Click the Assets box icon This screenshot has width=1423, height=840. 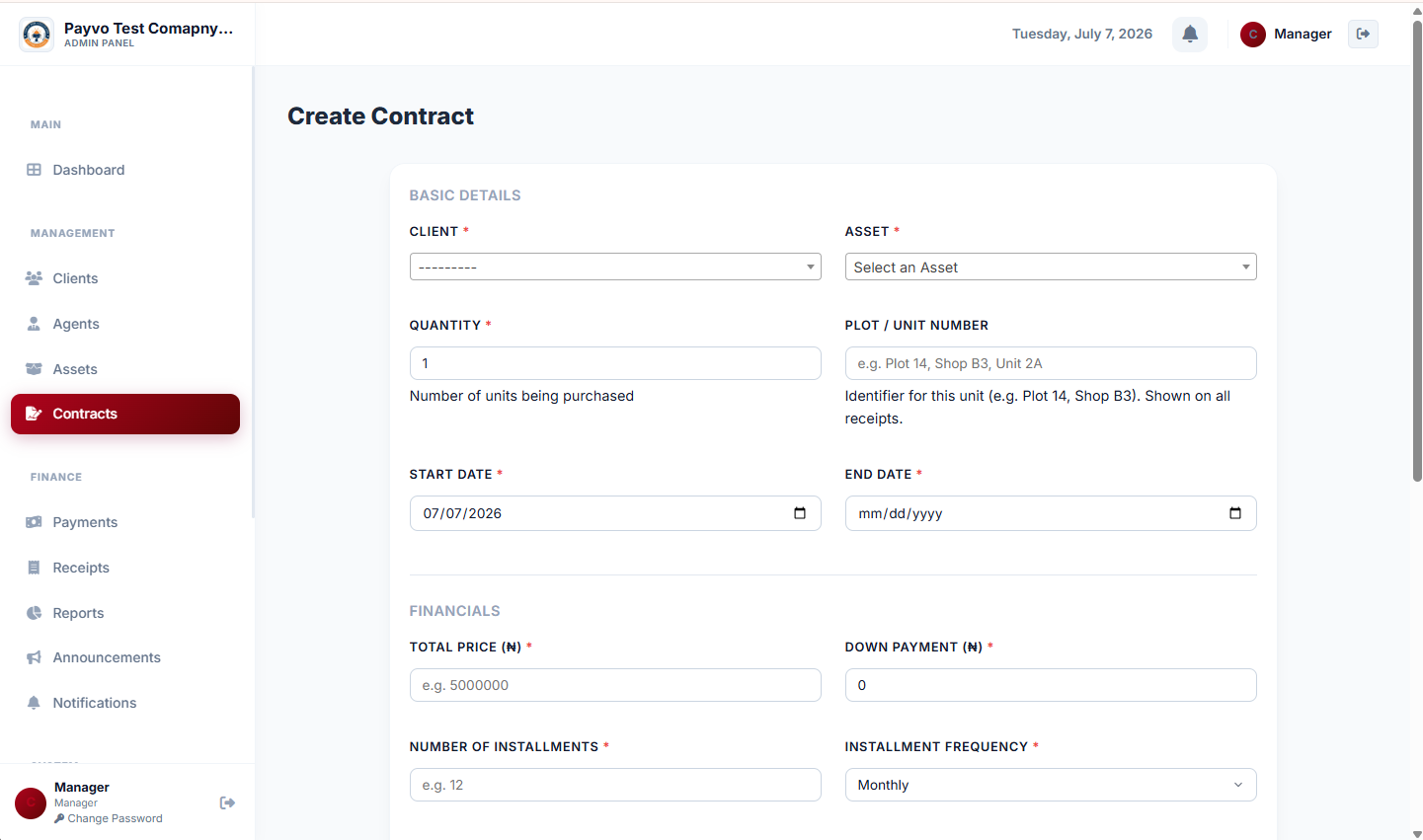(x=34, y=369)
